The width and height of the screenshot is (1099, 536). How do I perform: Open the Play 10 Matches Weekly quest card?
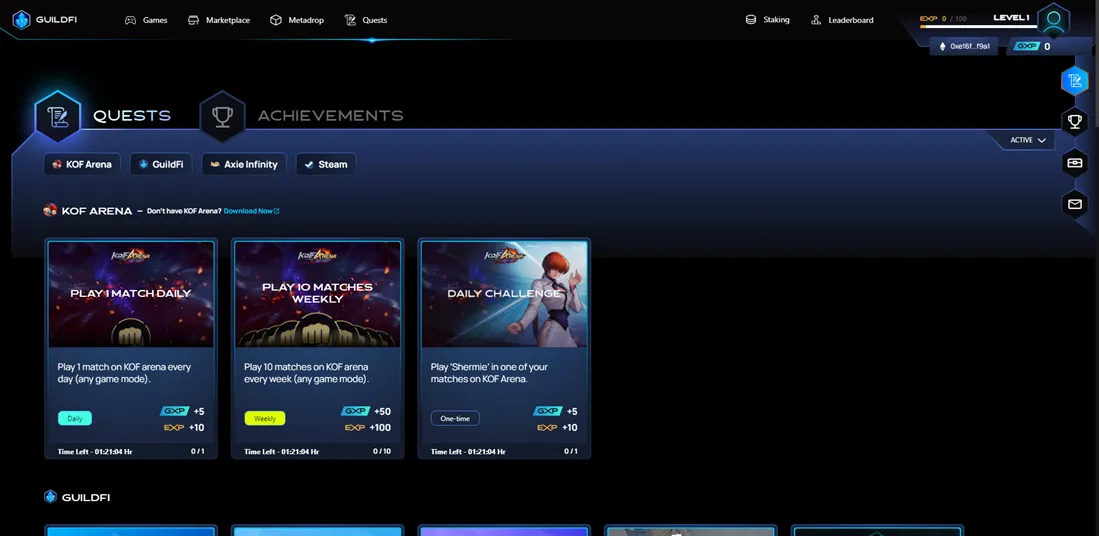(x=318, y=348)
